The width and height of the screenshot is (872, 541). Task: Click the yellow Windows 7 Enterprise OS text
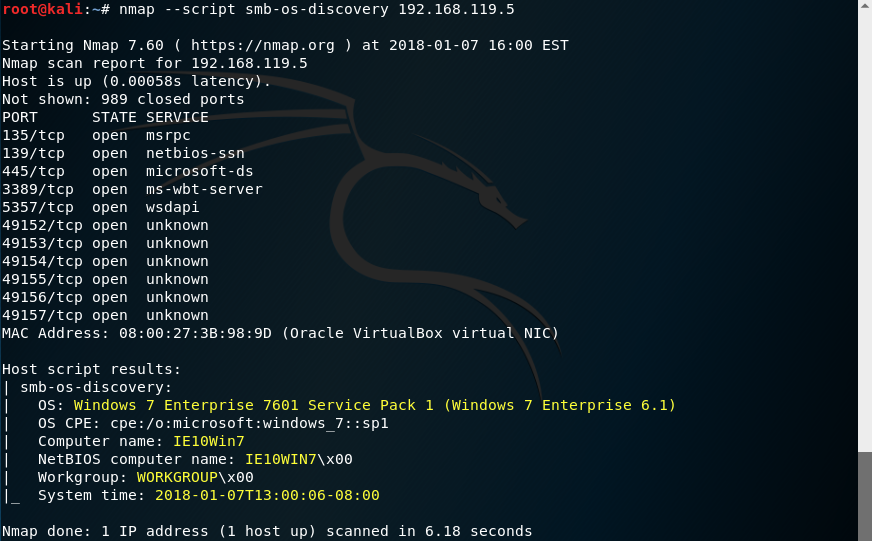coord(374,405)
